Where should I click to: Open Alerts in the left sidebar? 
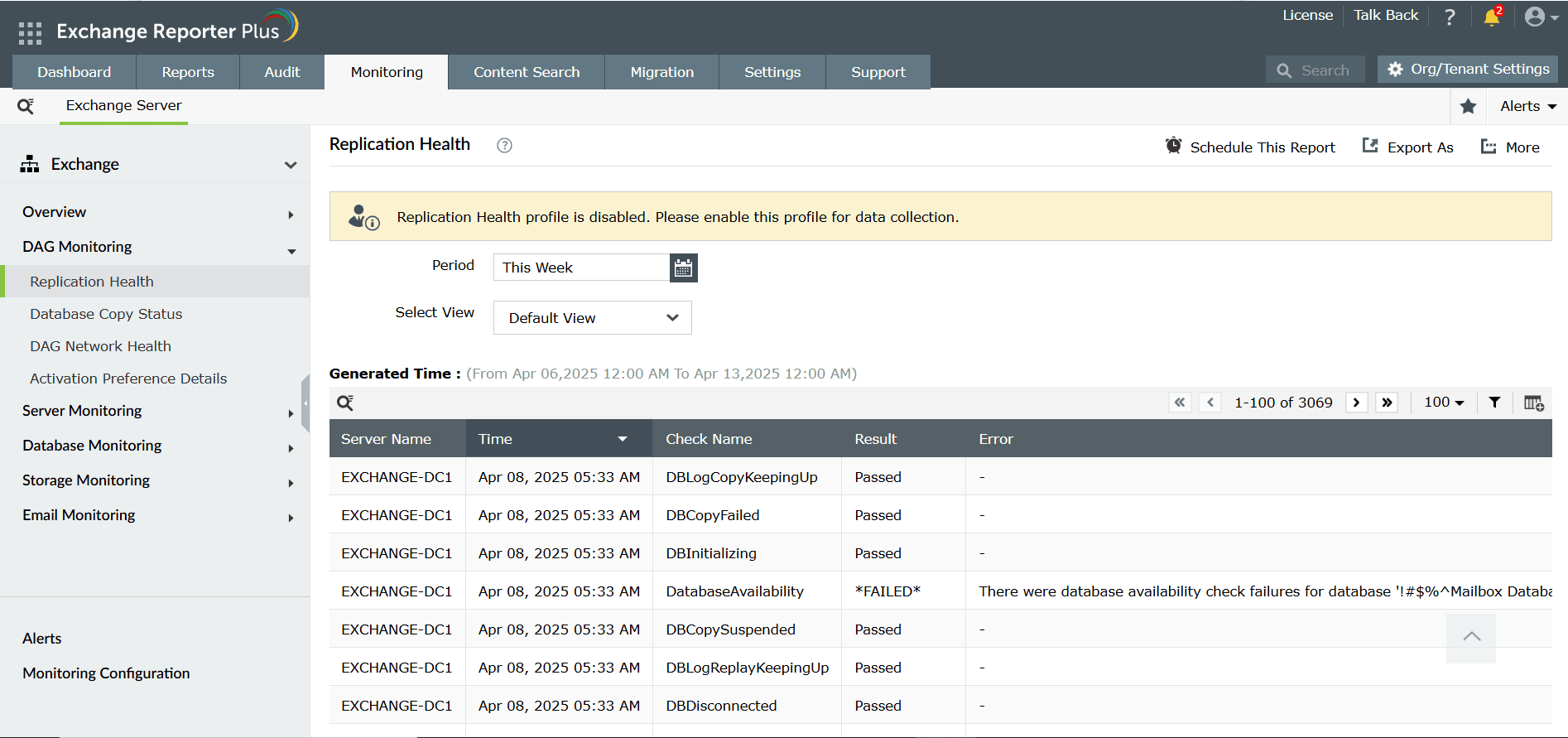click(42, 639)
